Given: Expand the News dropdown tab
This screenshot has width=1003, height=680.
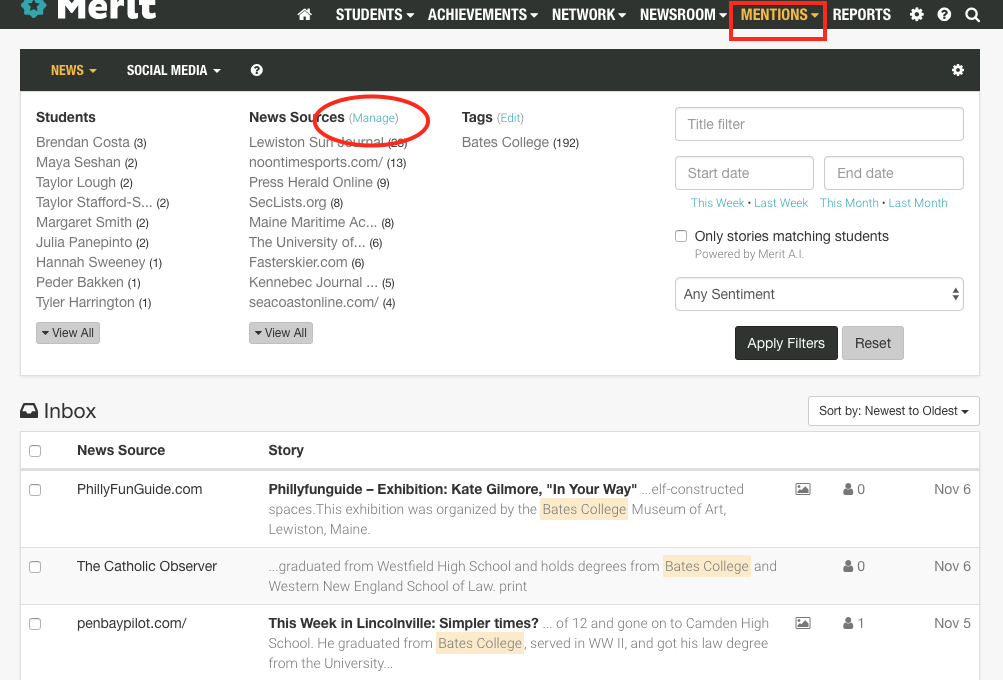Looking at the screenshot, I should click(74, 70).
